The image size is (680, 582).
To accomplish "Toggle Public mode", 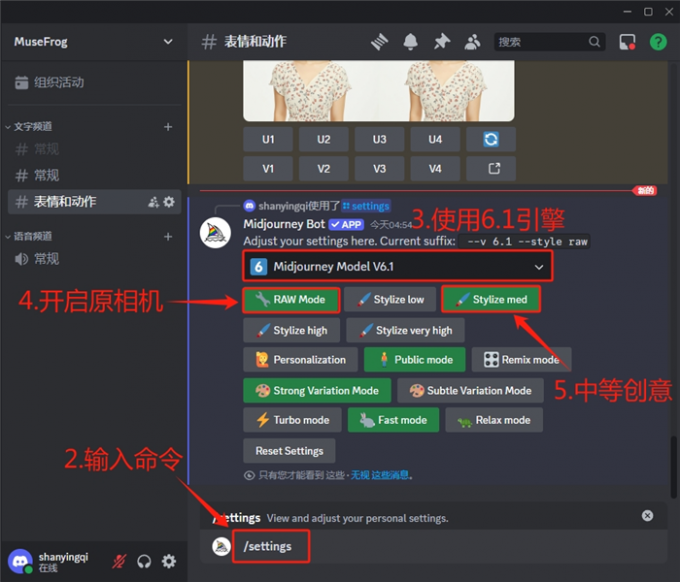I will click(x=415, y=360).
